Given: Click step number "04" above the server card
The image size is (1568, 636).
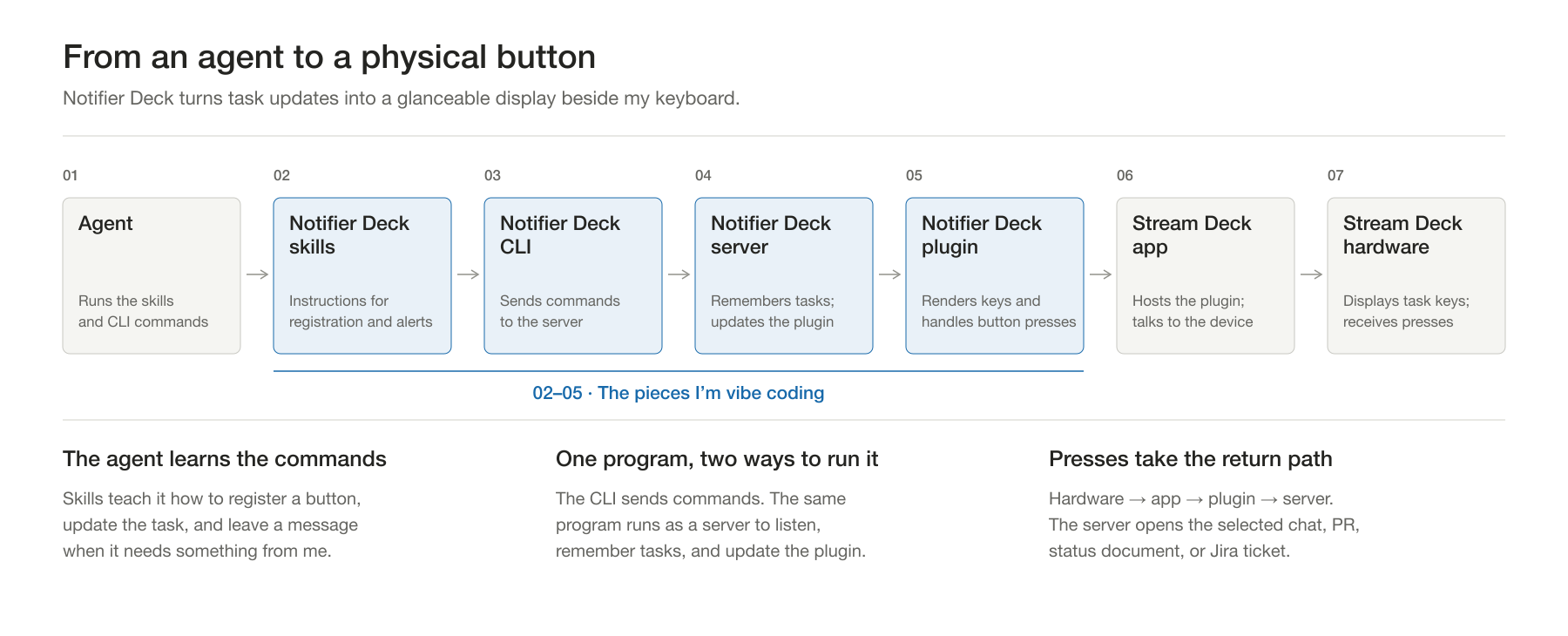Looking at the screenshot, I should [x=703, y=175].
